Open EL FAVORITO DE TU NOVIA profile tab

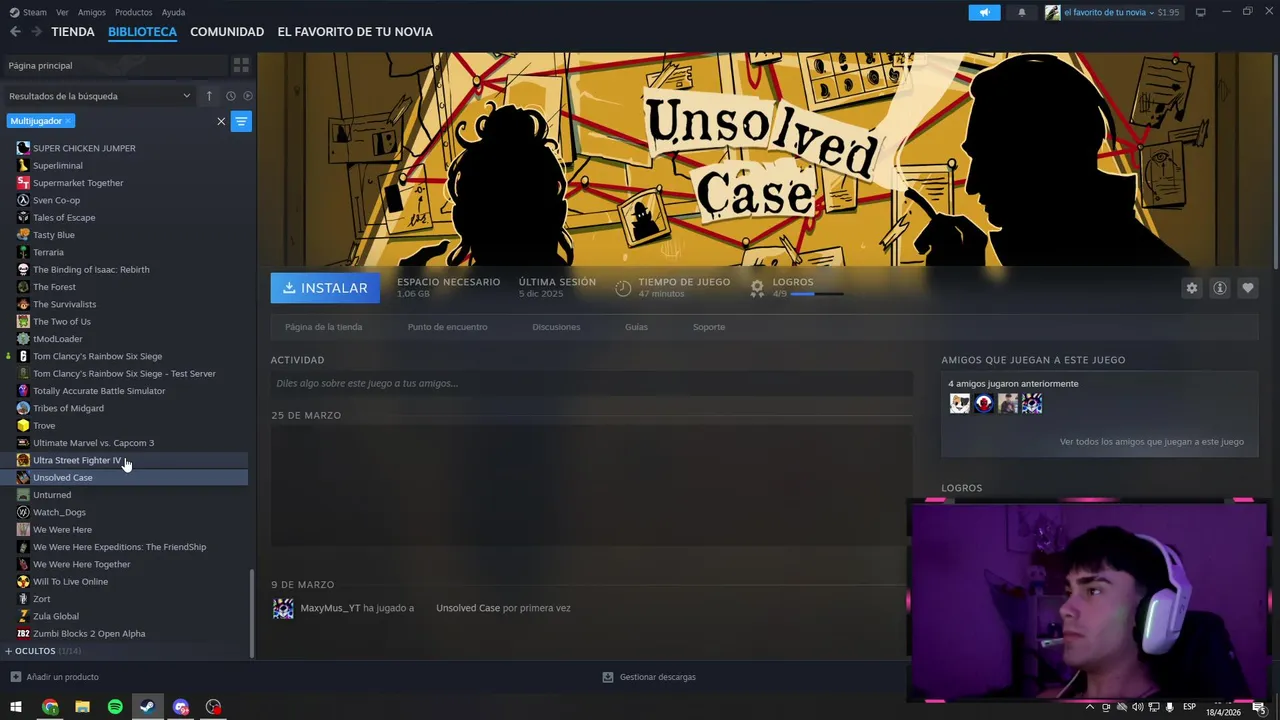click(x=355, y=32)
